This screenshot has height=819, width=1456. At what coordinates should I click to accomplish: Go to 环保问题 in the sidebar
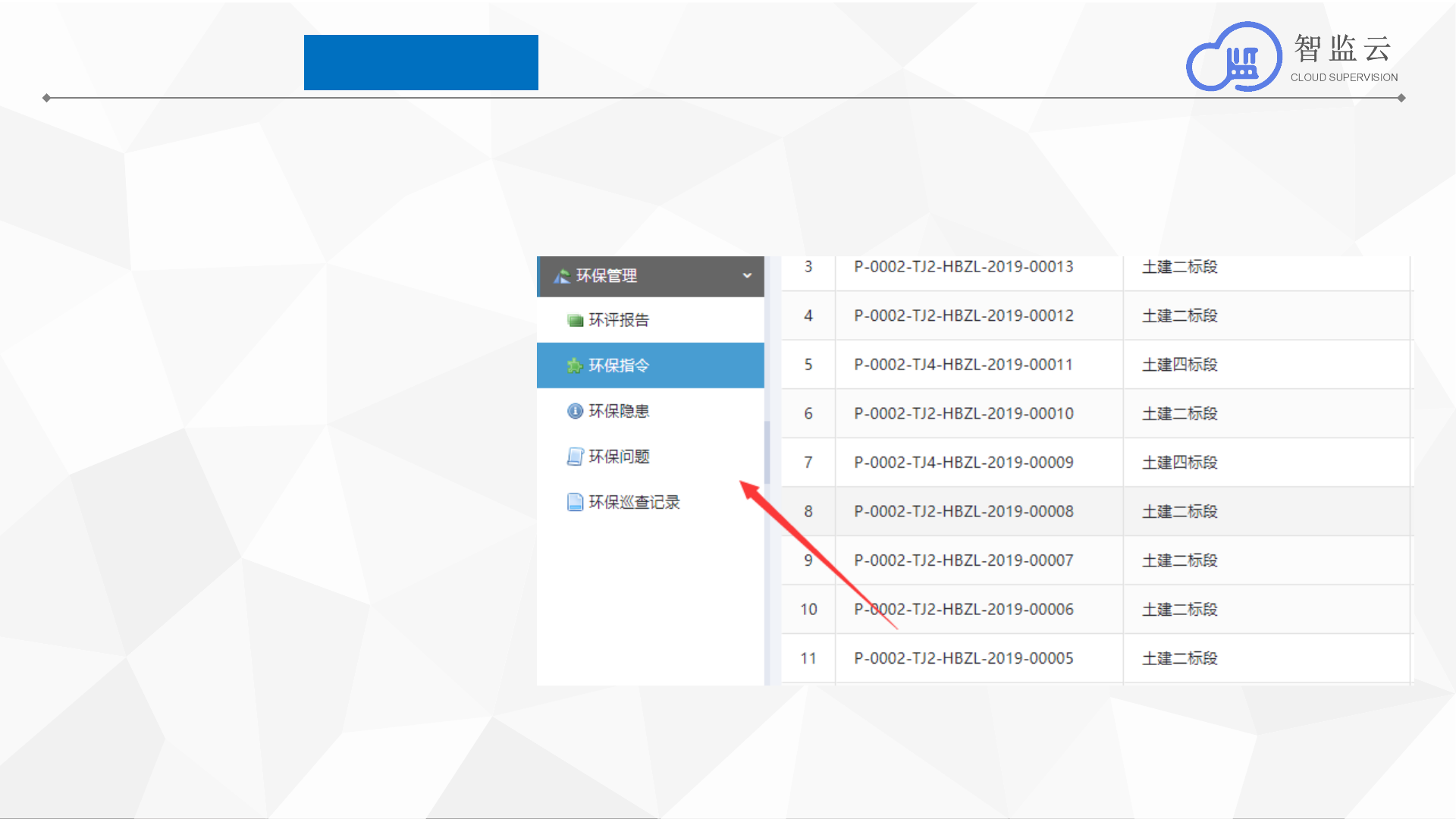[x=619, y=457]
